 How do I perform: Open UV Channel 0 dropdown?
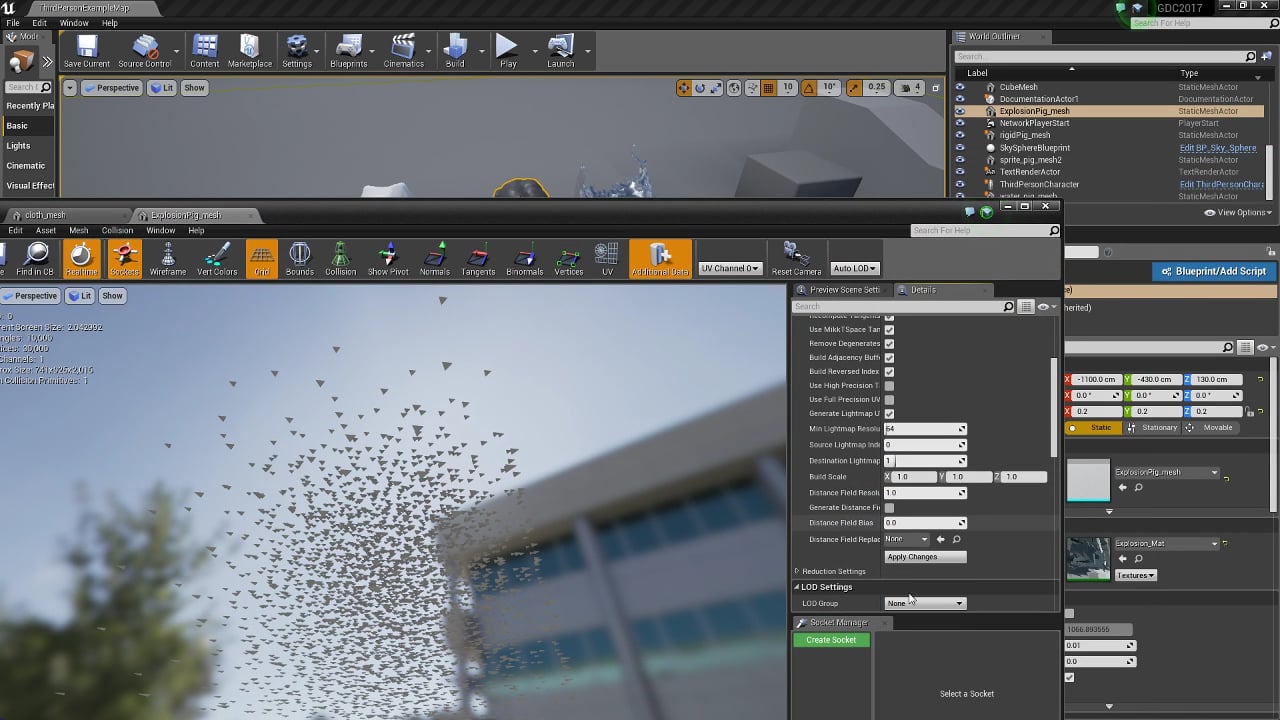(x=730, y=268)
